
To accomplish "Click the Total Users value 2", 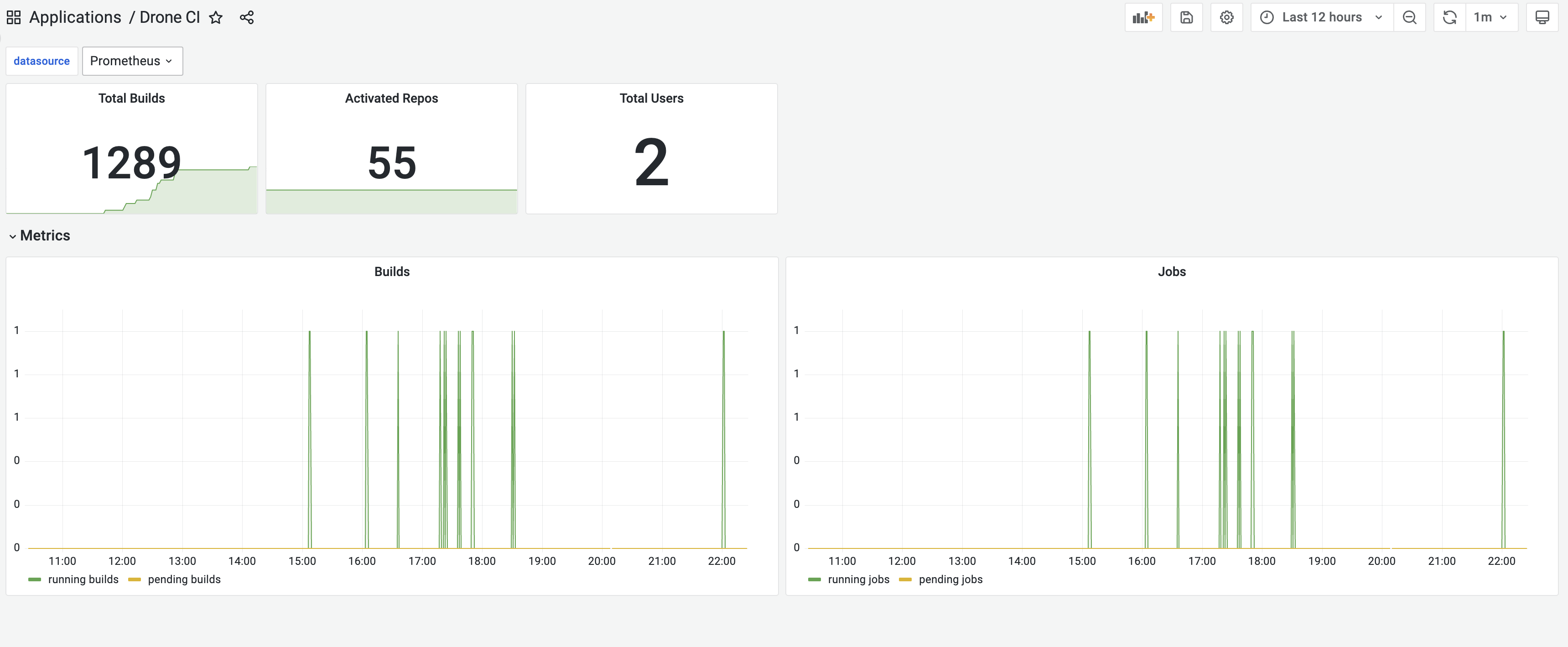I will (651, 163).
